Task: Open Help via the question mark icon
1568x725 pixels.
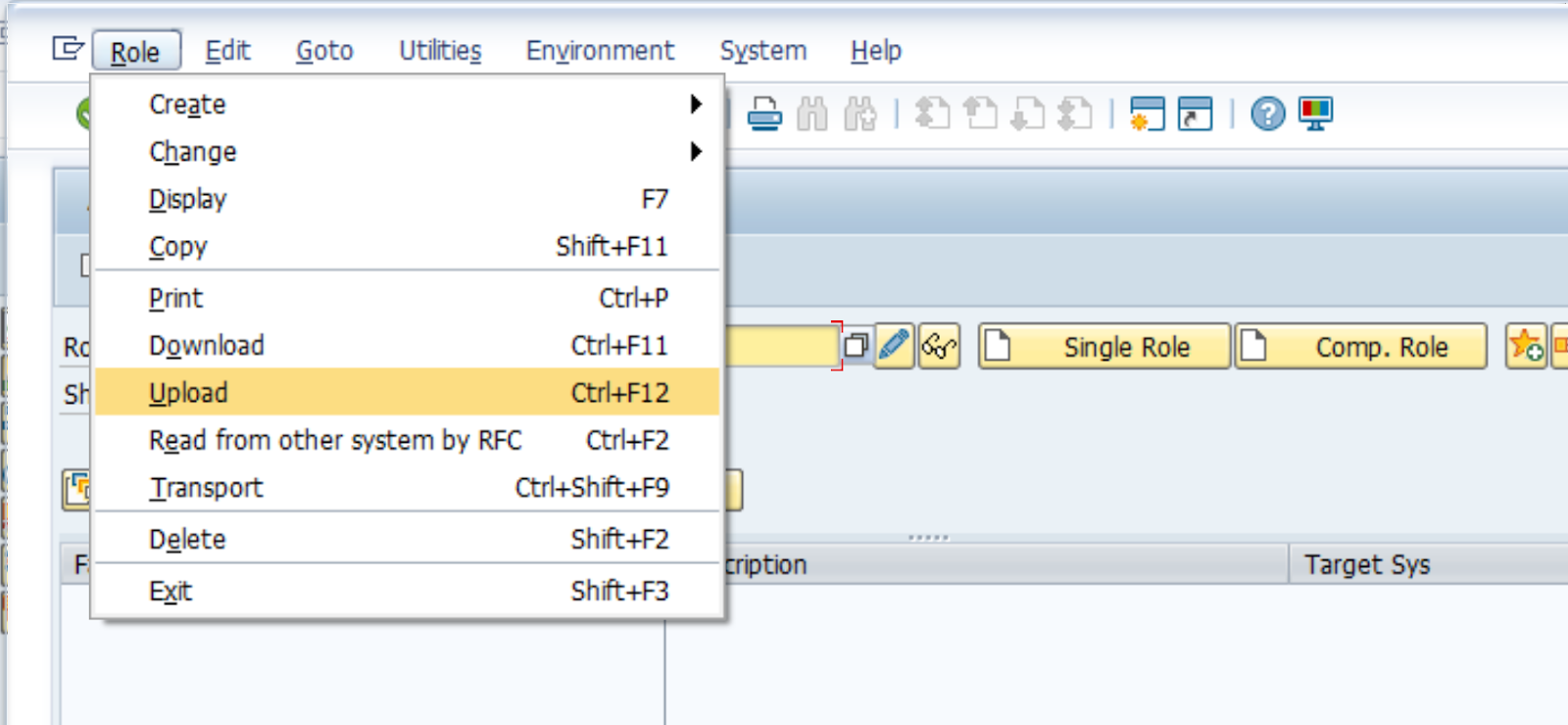Action: pos(1267,115)
